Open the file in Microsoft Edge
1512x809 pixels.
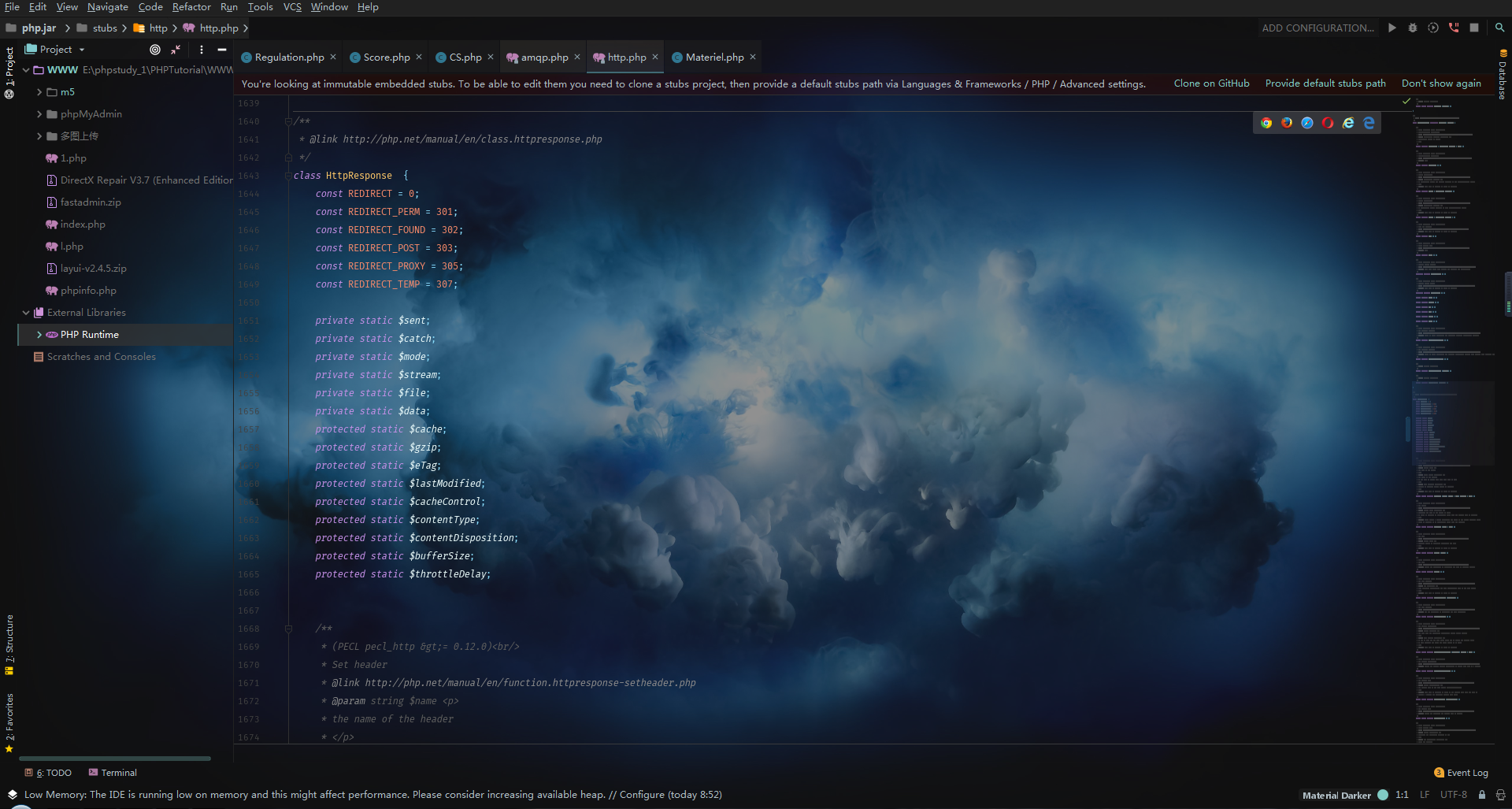click(x=1369, y=123)
